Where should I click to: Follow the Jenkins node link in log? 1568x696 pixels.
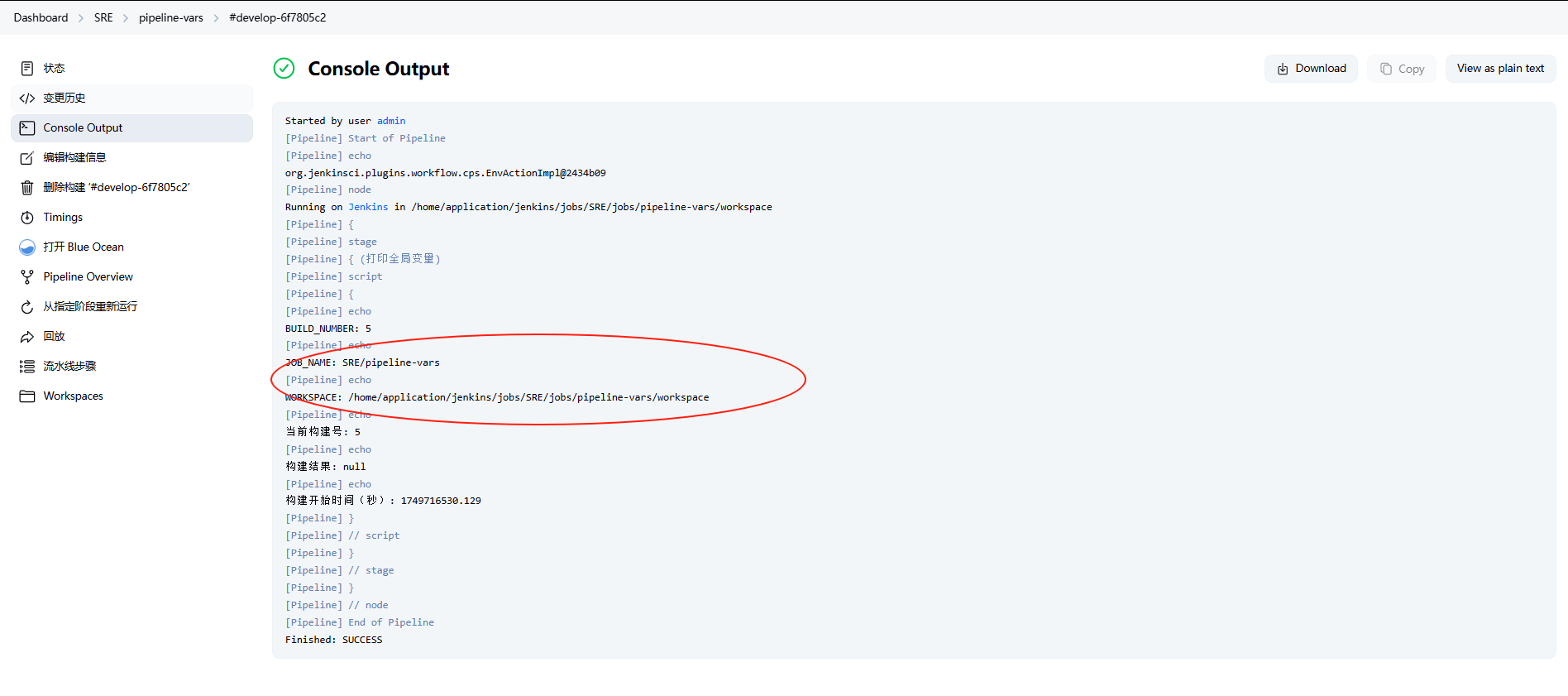click(x=367, y=207)
